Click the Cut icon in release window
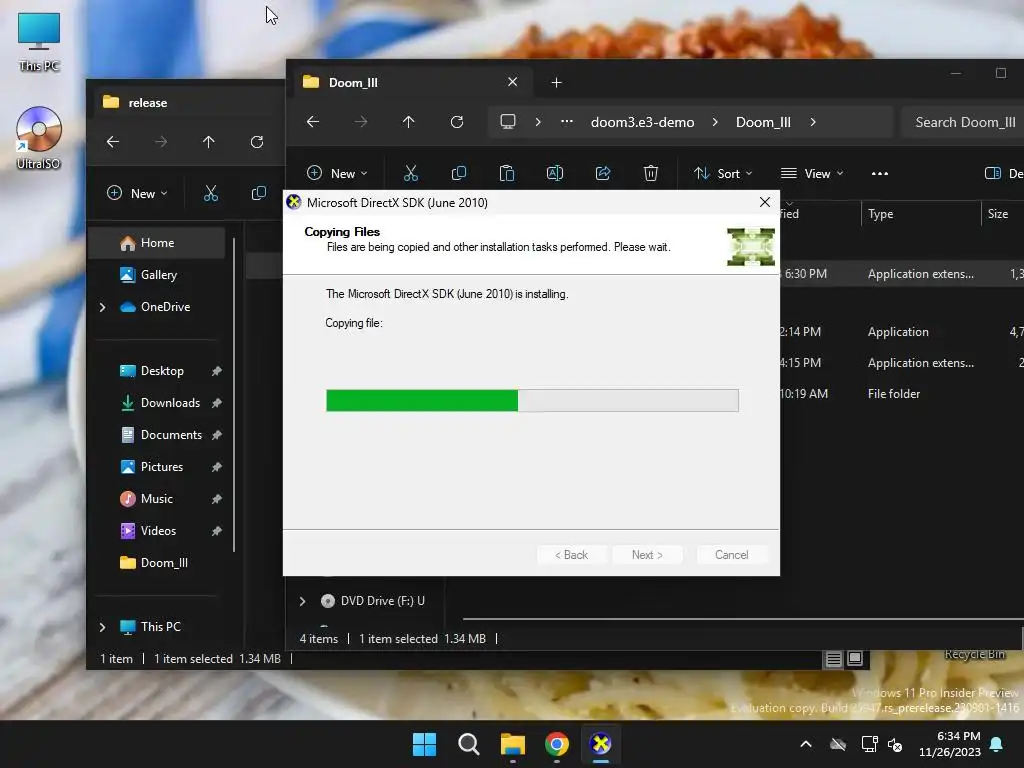This screenshot has width=1024, height=768. [210, 193]
